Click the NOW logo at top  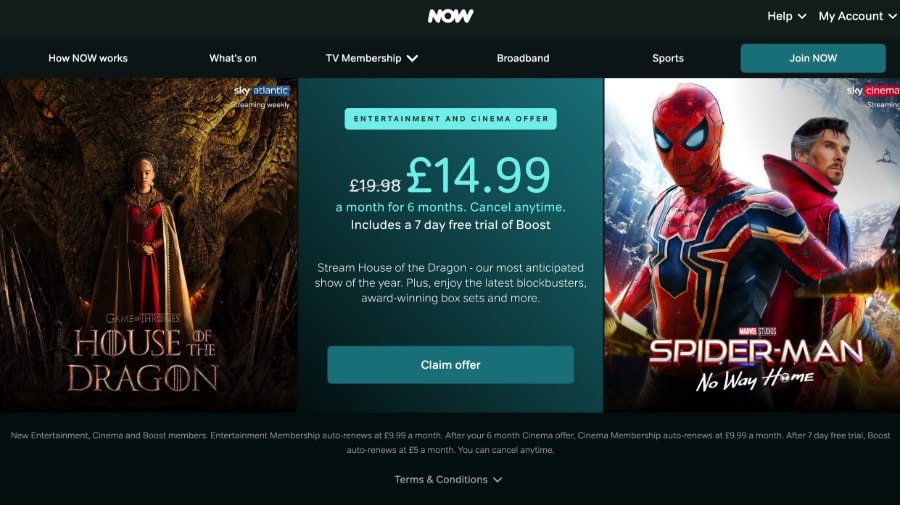click(x=450, y=16)
